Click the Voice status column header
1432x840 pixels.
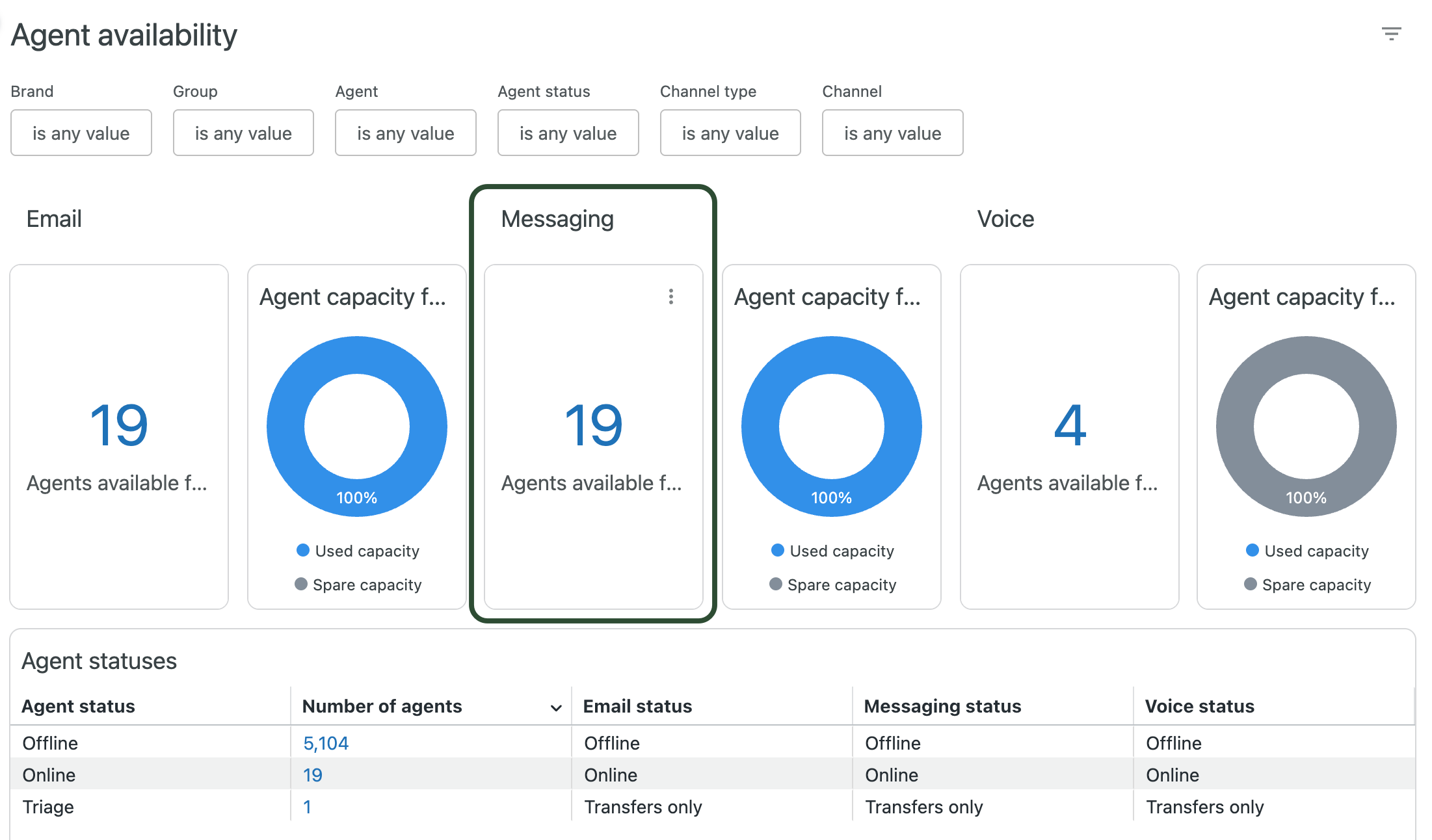pos(1199,706)
